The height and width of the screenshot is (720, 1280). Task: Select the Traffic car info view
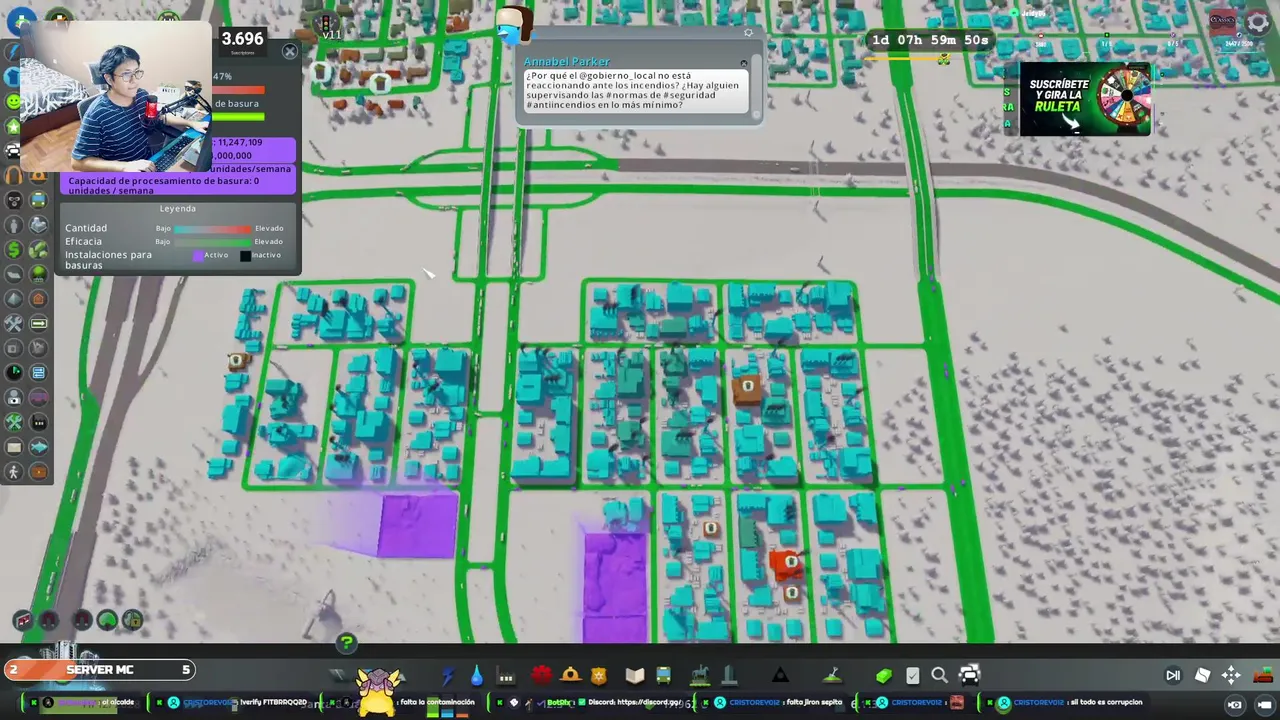(x=13, y=150)
